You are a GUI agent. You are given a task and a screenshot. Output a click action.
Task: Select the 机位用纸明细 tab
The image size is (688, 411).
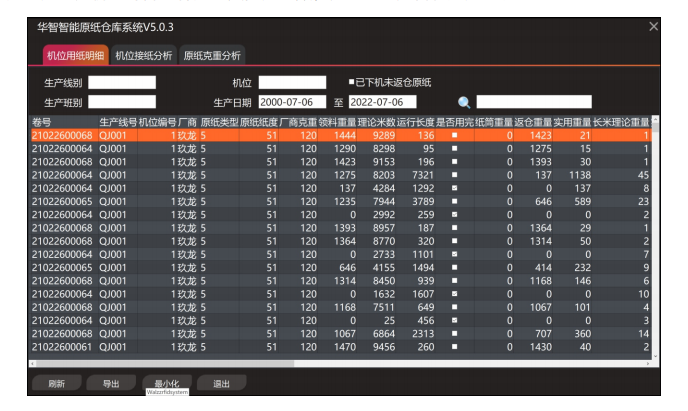75,56
